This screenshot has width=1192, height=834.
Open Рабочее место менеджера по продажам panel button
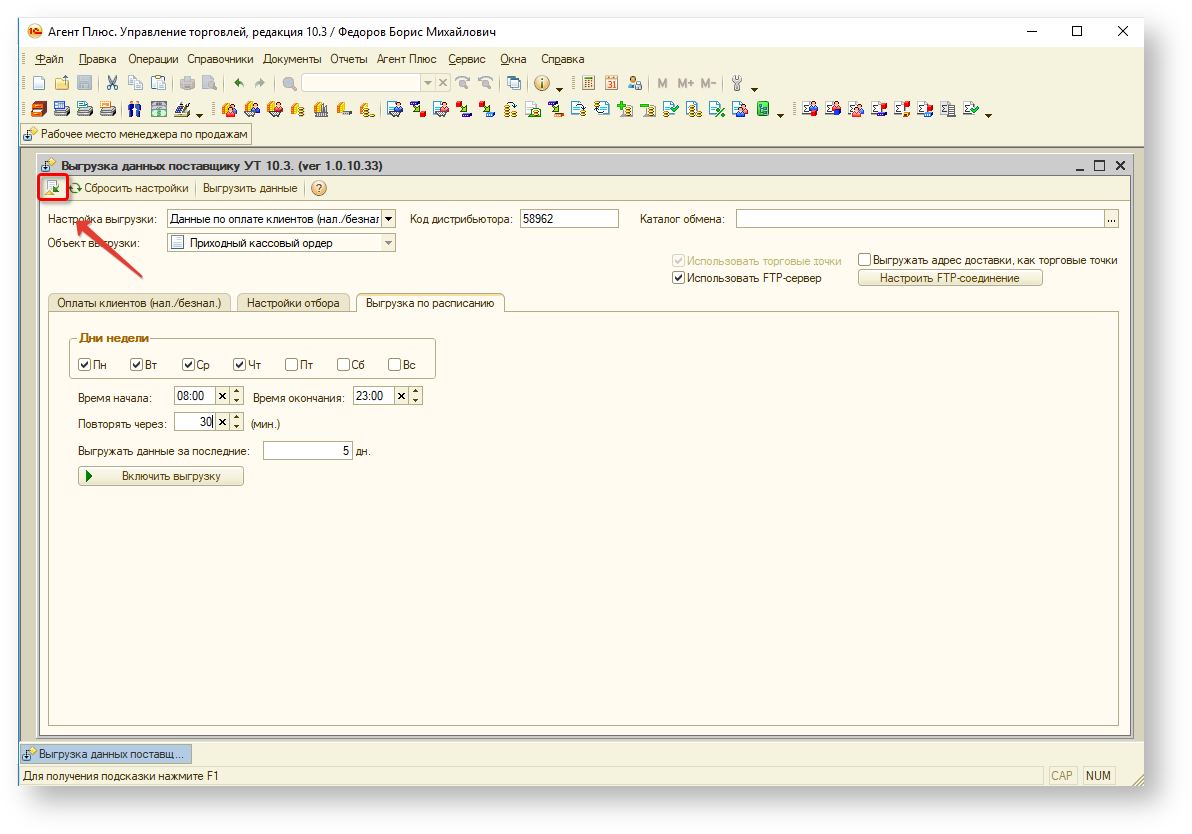136,135
